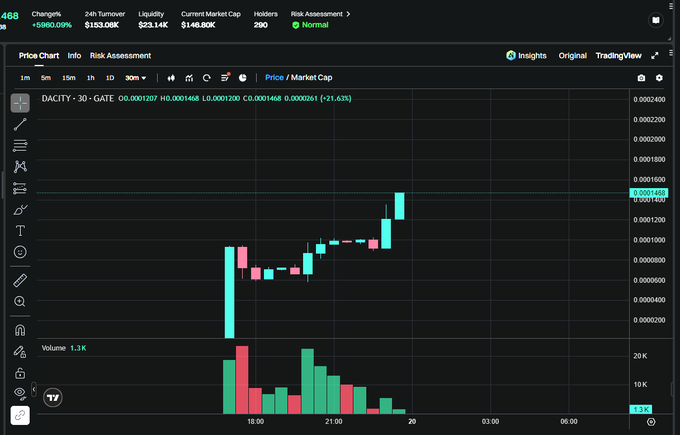Click the $23.14K liquidity value
This screenshot has width=680, height=435.
(153, 25)
